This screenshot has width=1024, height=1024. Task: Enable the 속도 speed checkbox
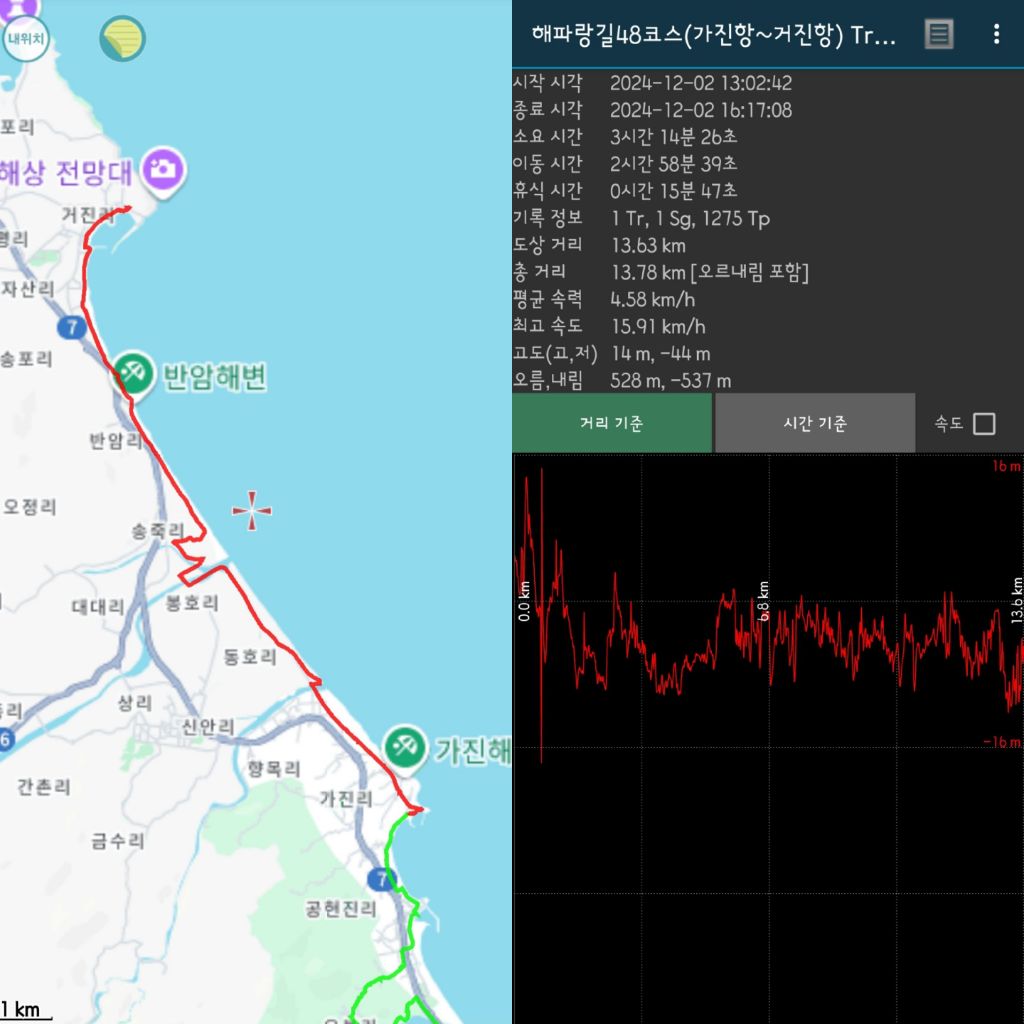(x=984, y=424)
